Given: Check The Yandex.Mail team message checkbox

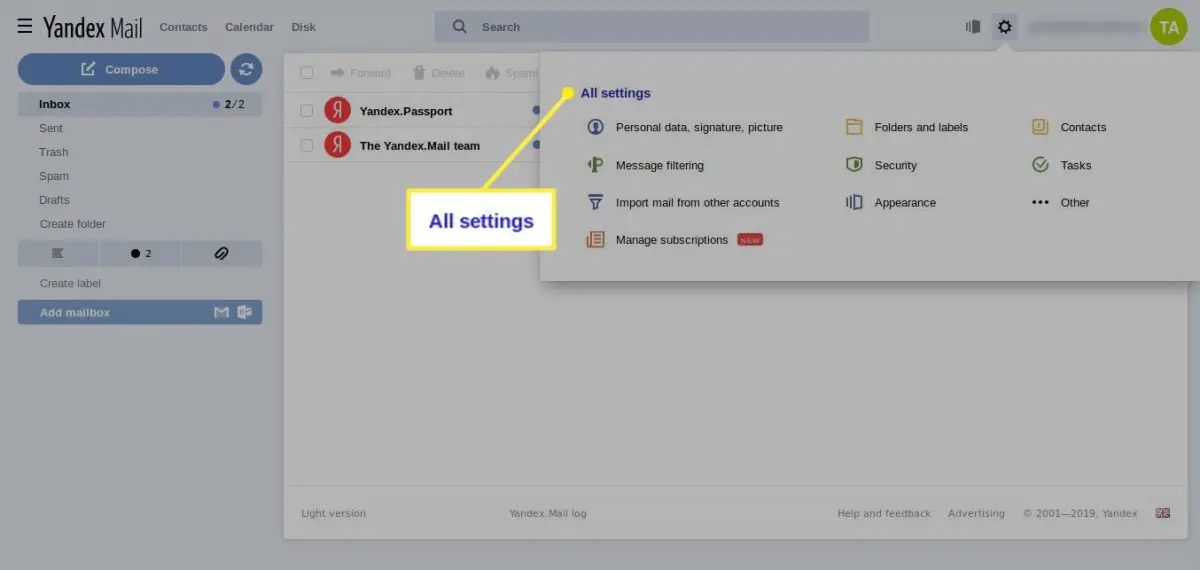Looking at the screenshot, I should (307, 145).
